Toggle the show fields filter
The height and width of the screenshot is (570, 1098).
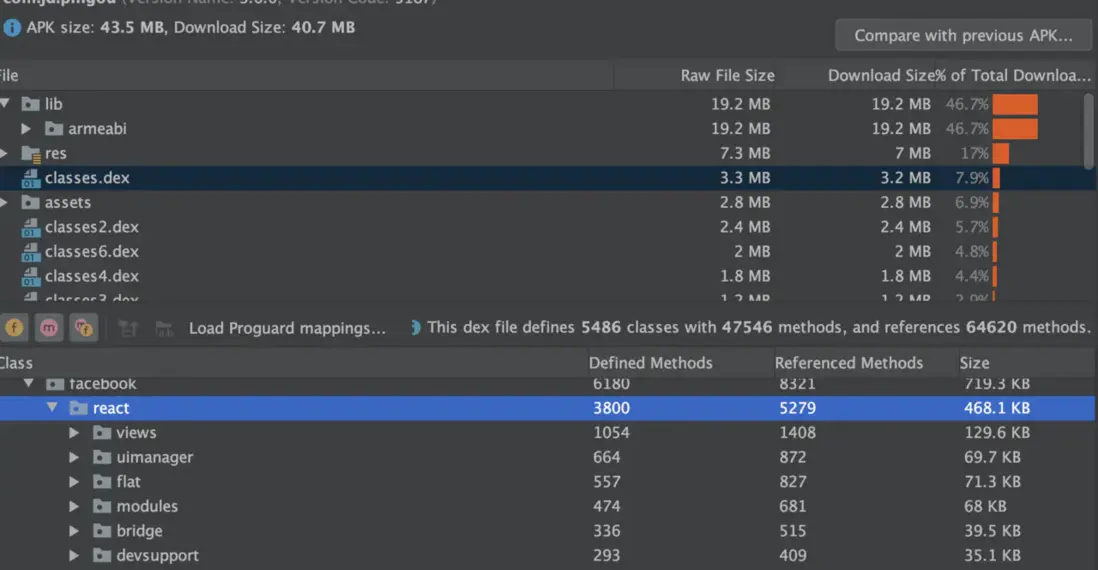pyautogui.click(x=15, y=327)
